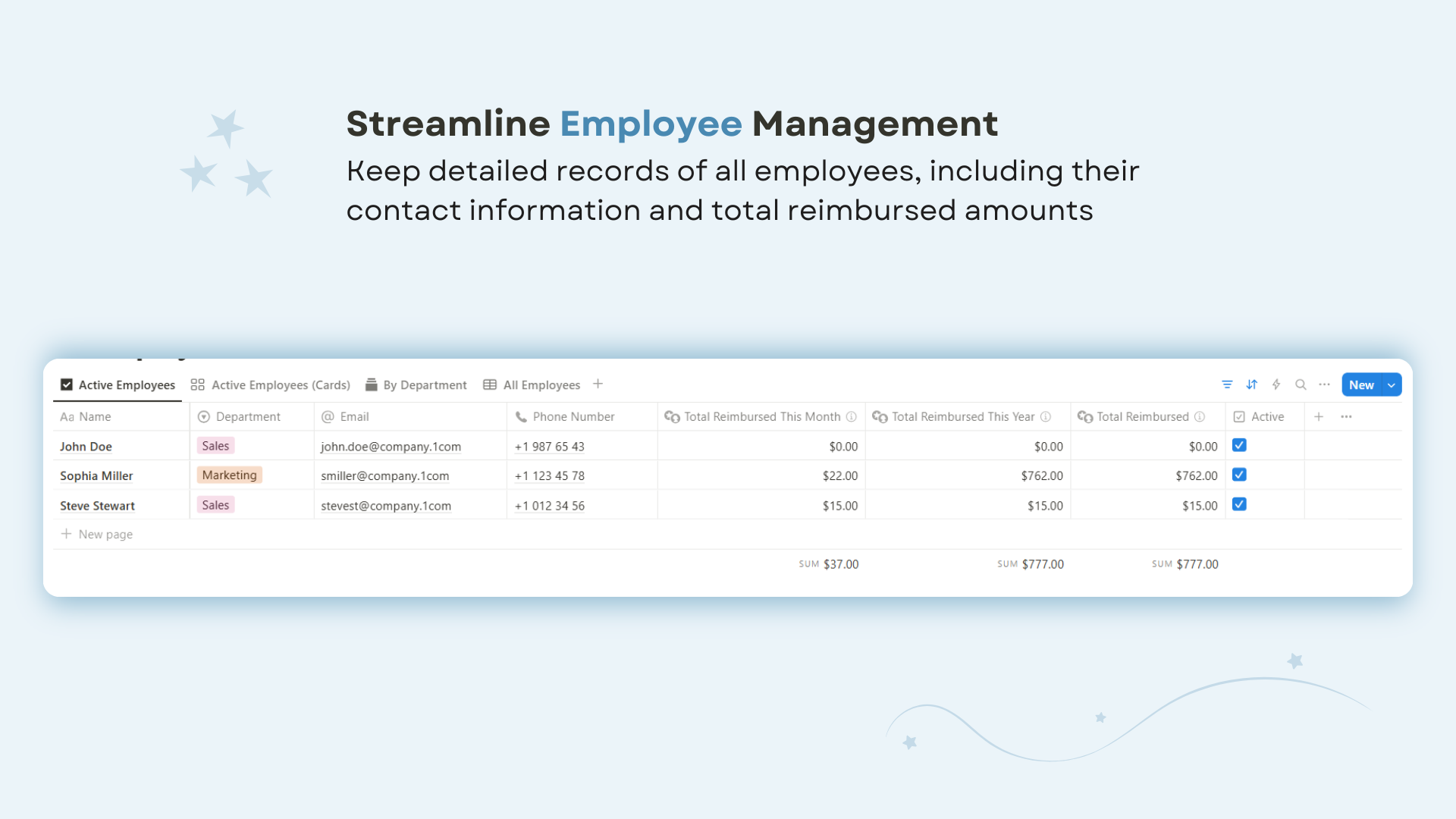The image size is (1456, 819).
Task: Add a property column with plus icon
Action: [x=1319, y=416]
